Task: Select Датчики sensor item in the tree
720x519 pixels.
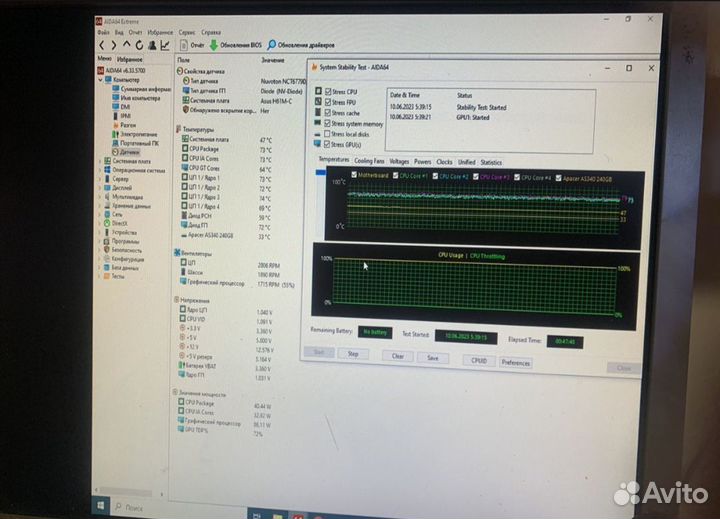Action: click(126, 152)
